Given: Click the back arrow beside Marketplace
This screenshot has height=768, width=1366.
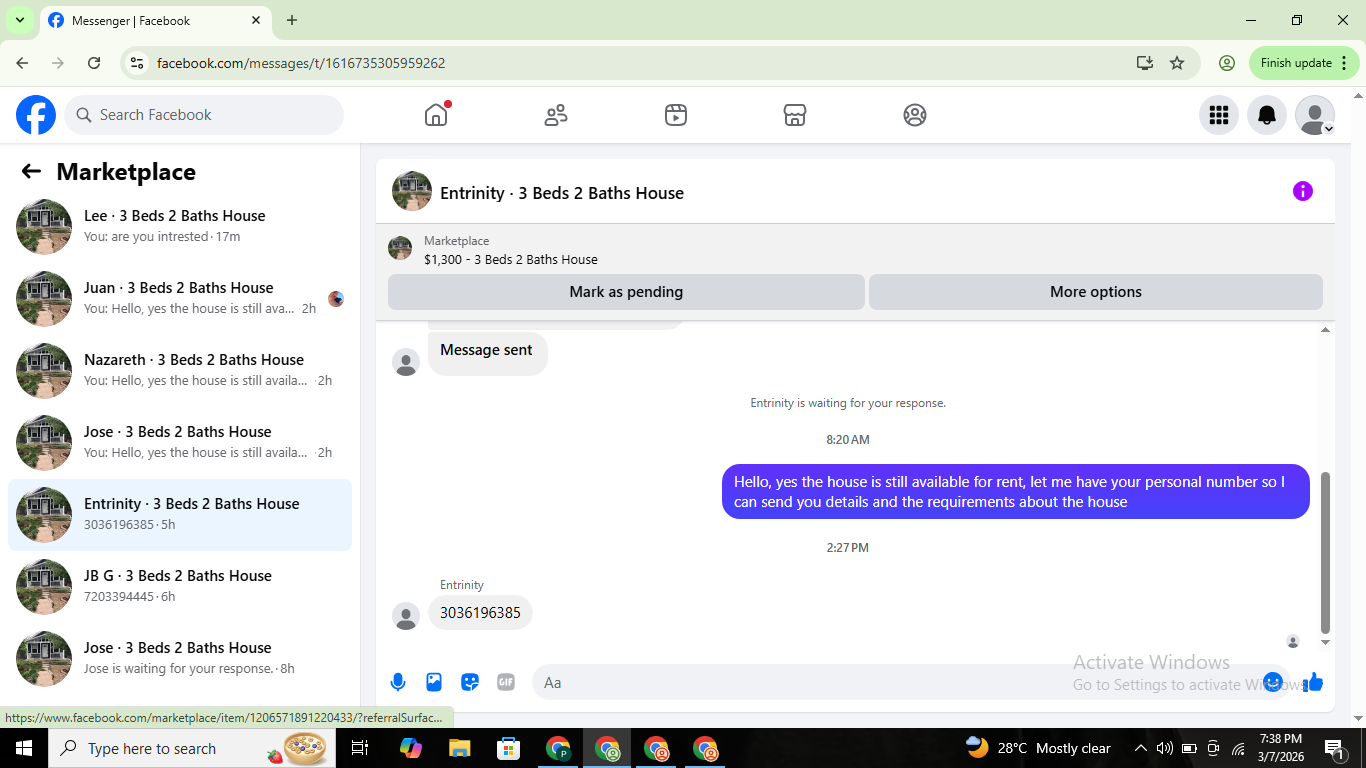Looking at the screenshot, I should click(x=31, y=171).
